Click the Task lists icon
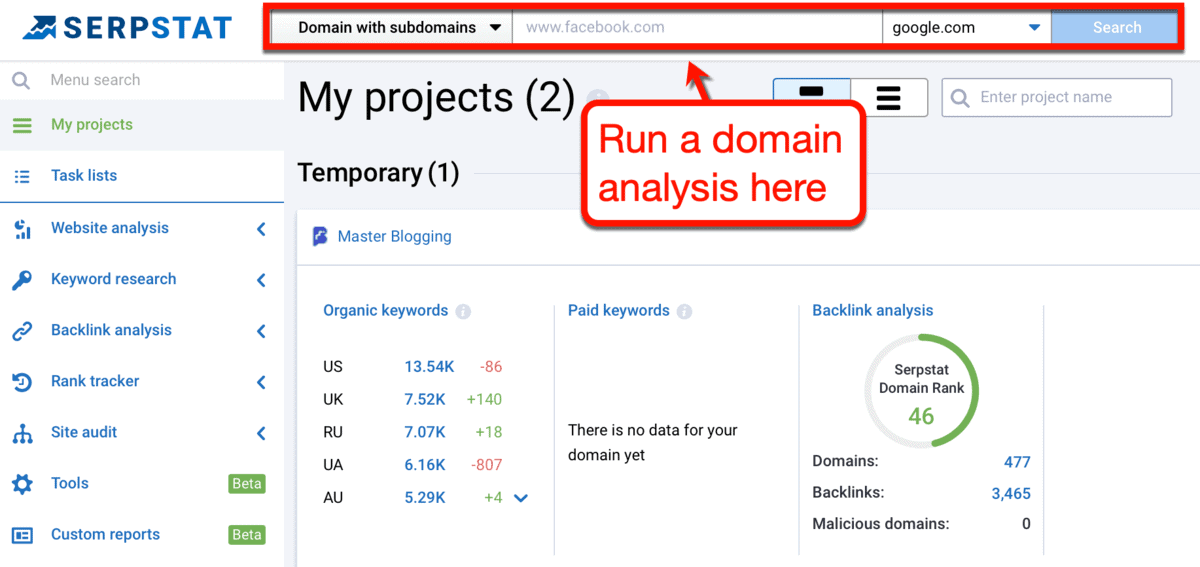Image resolution: width=1200 pixels, height=567 pixels. tap(22, 176)
